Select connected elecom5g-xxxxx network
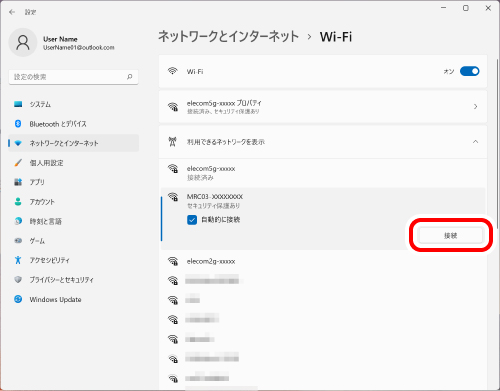 (323, 173)
